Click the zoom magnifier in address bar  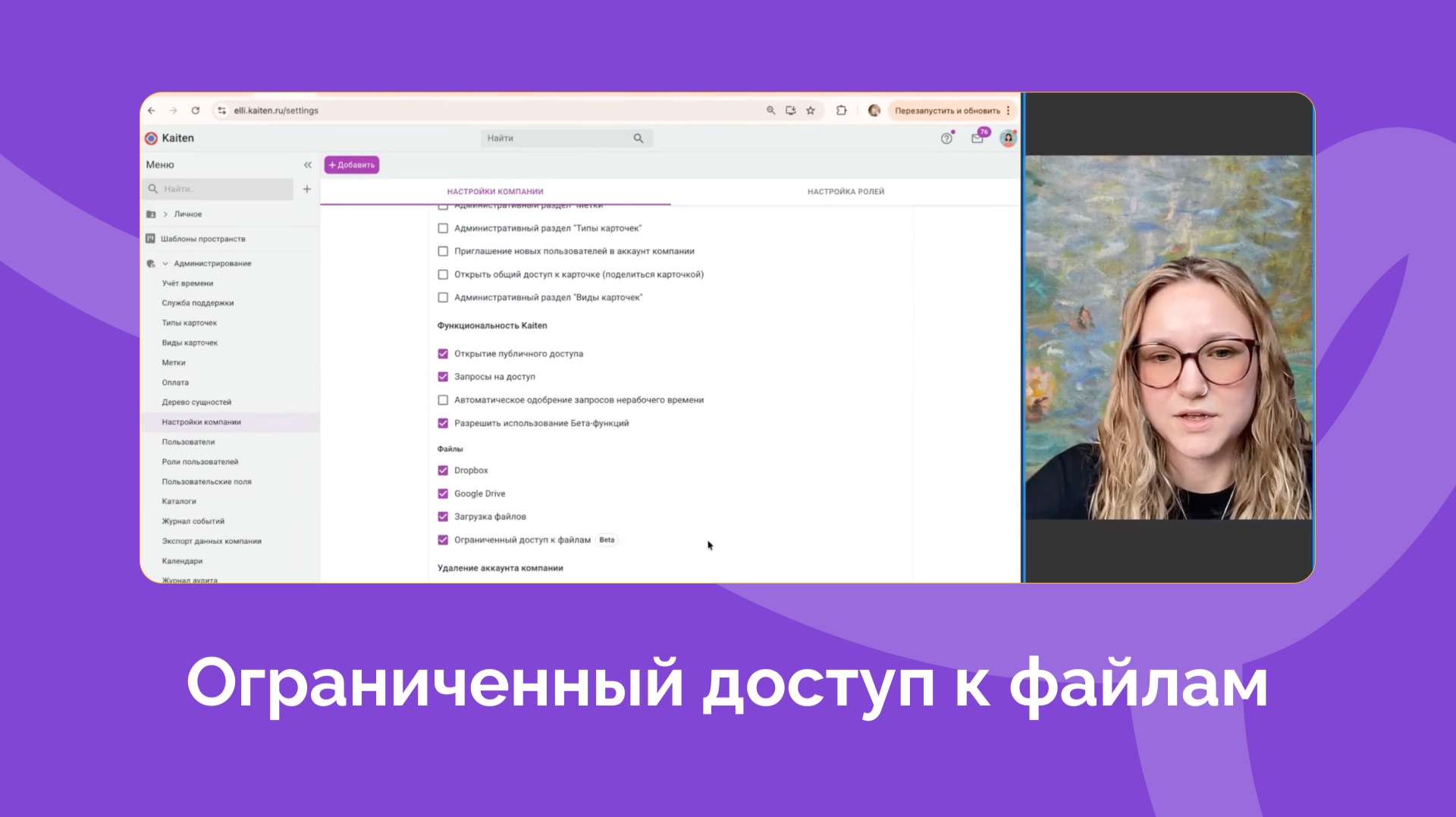(x=770, y=111)
